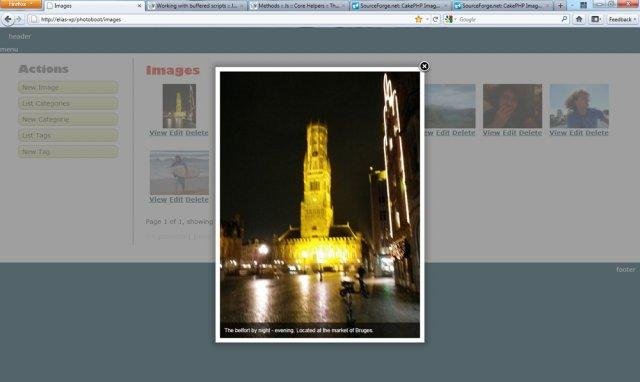Open the browser home page icon

point(579,19)
